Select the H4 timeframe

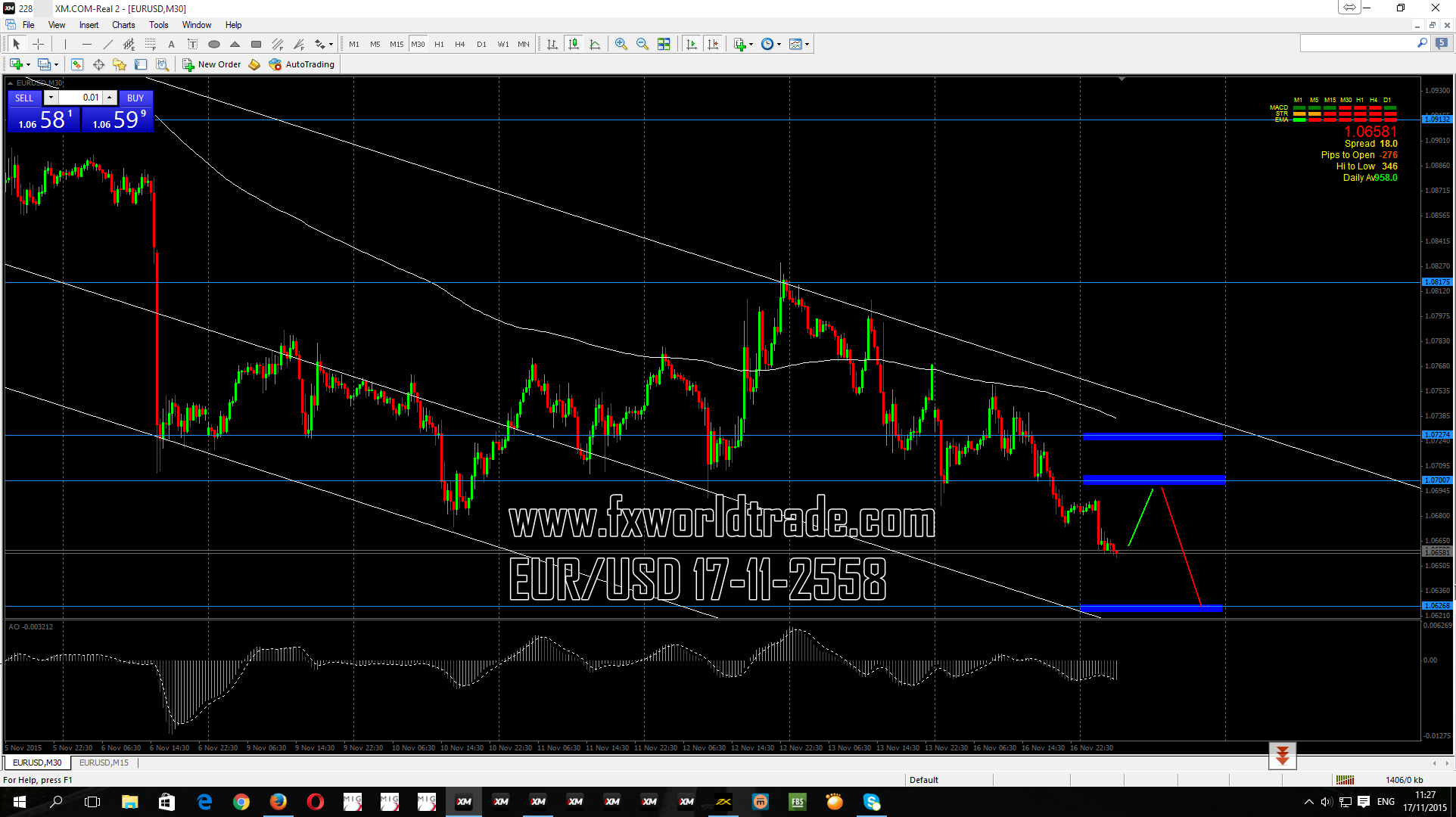(459, 44)
